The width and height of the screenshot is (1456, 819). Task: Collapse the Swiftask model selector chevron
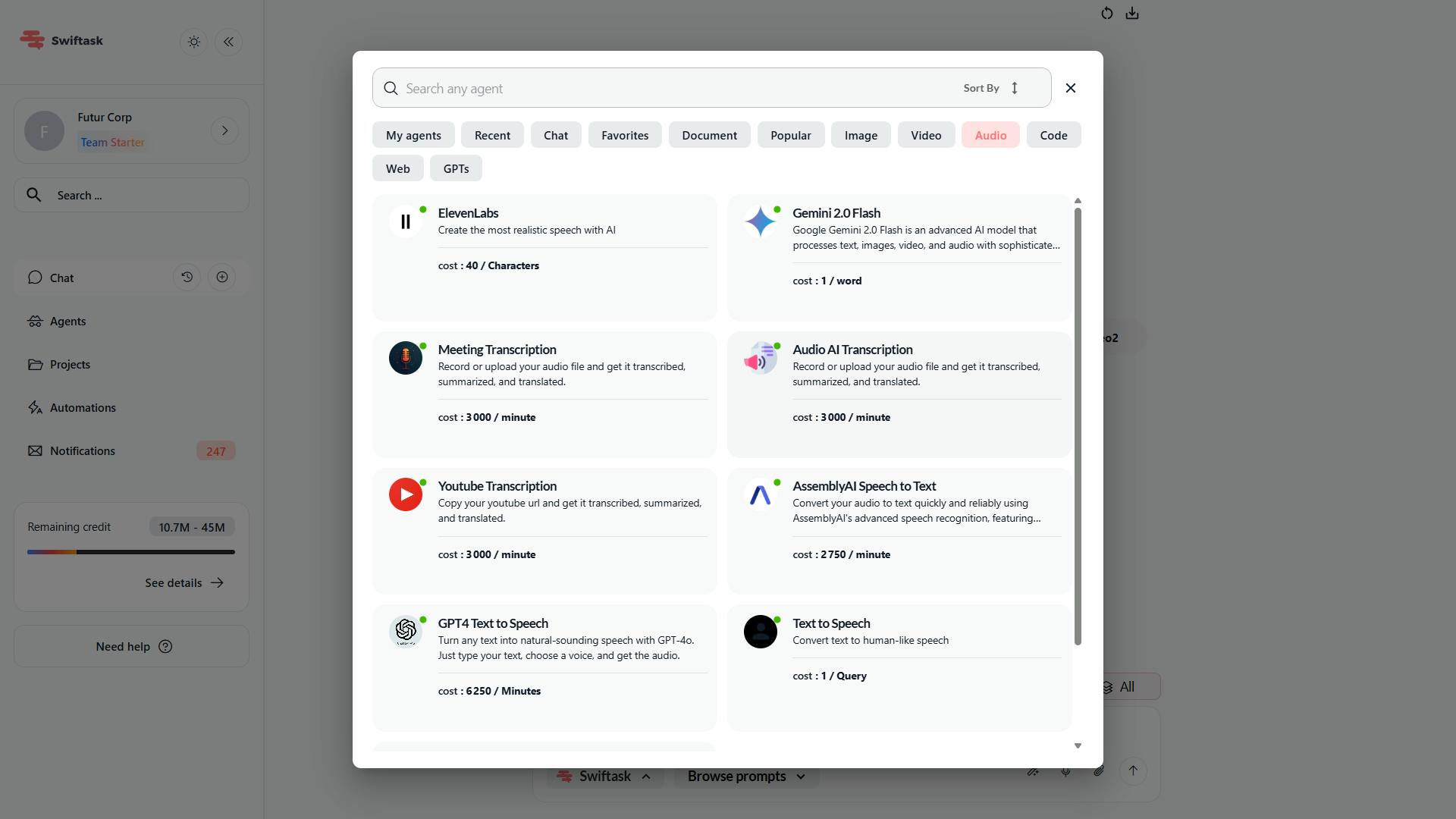tap(646, 776)
